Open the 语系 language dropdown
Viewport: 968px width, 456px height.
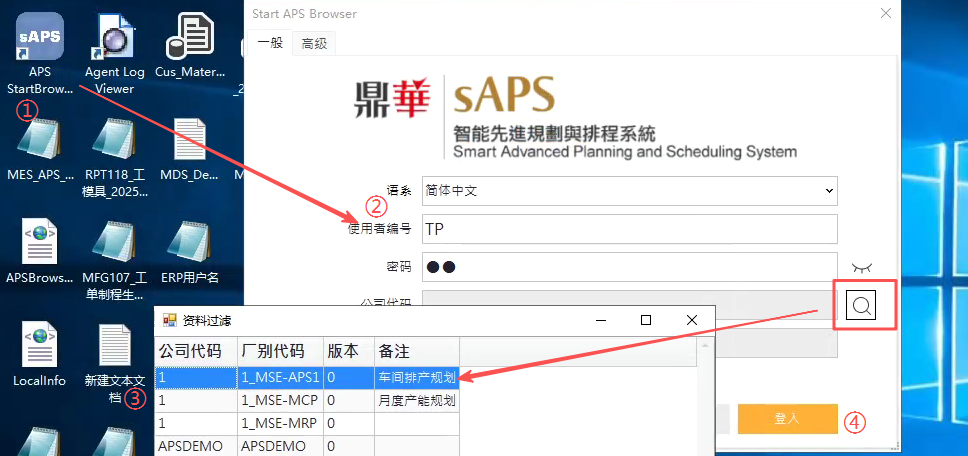tap(630, 191)
